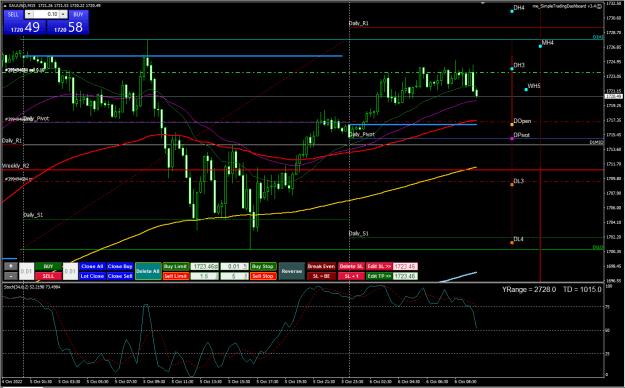The width and height of the screenshot is (625, 388).
Task: Click the 1.6 field beside Sell Limit
Action: [205, 276]
